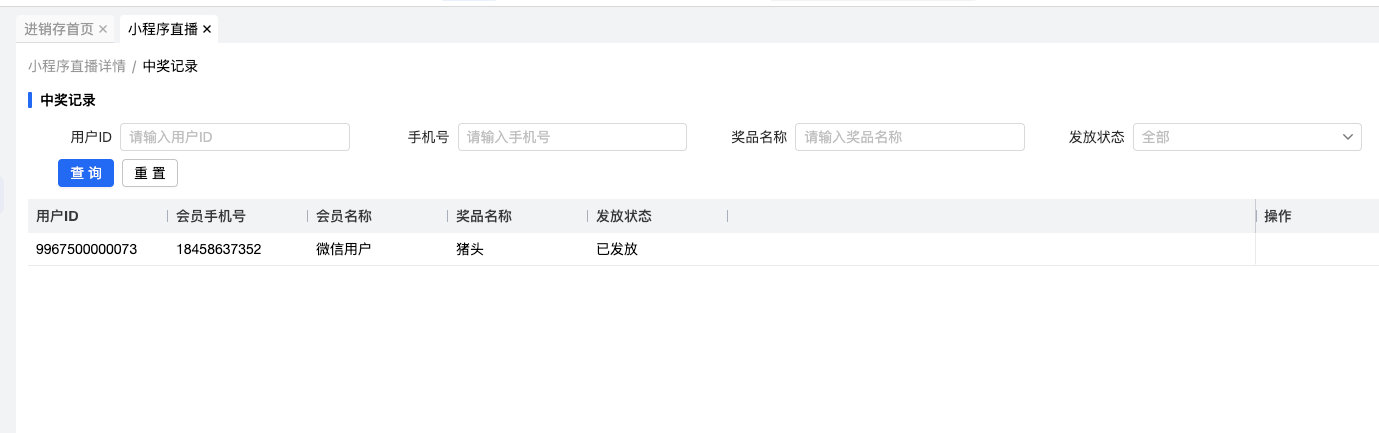
Task: Select the phone number cell 18458637352
Action: click(x=218, y=249)
